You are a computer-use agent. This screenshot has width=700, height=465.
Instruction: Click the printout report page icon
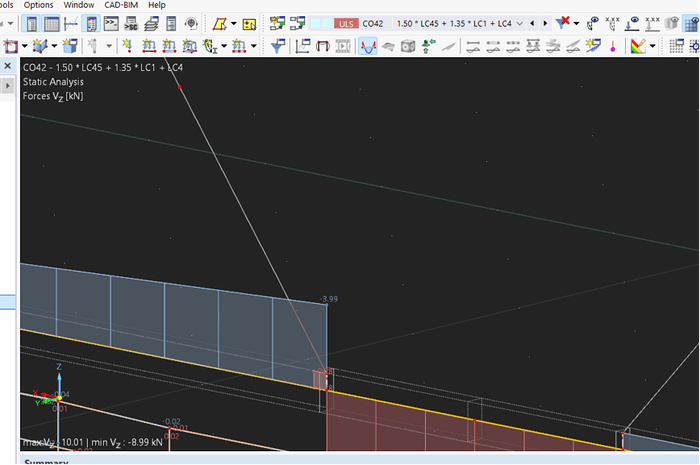point(171,24)
